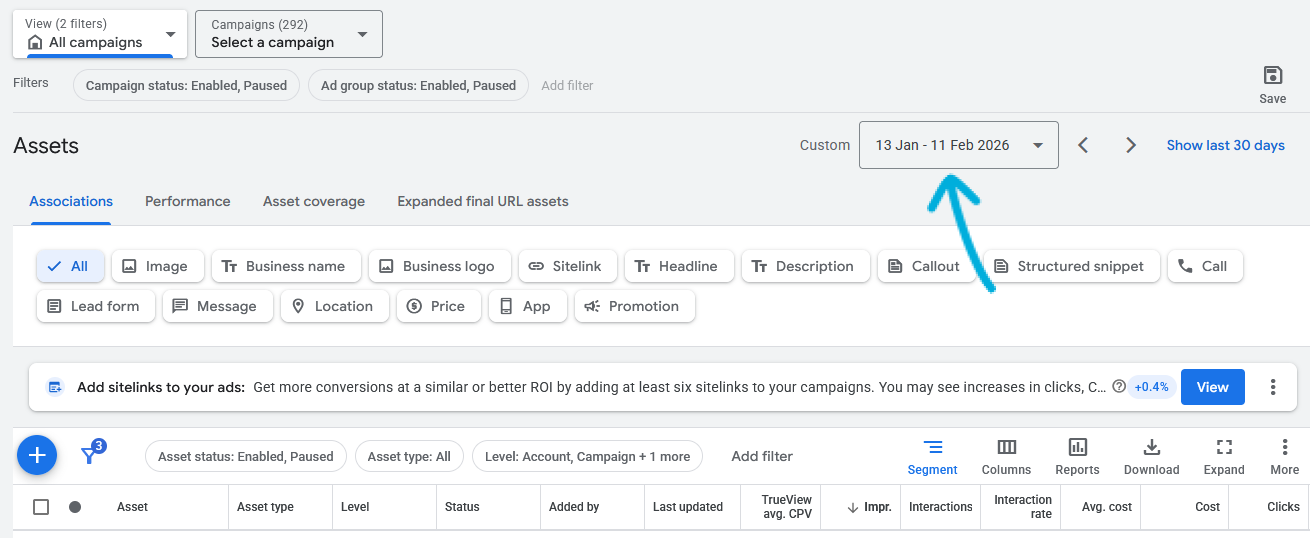Select the Image asset type chip
The image size is (1310, 538).
click(155, 266)
